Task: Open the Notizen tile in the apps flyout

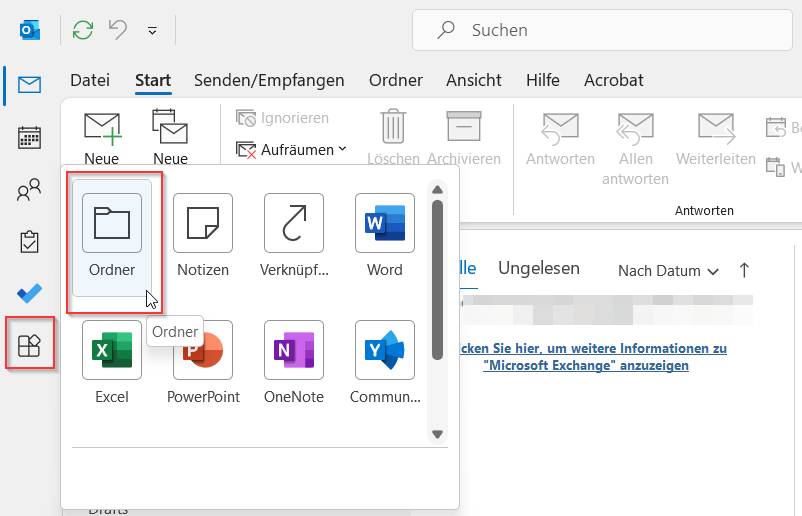Action: coord(203,235)
